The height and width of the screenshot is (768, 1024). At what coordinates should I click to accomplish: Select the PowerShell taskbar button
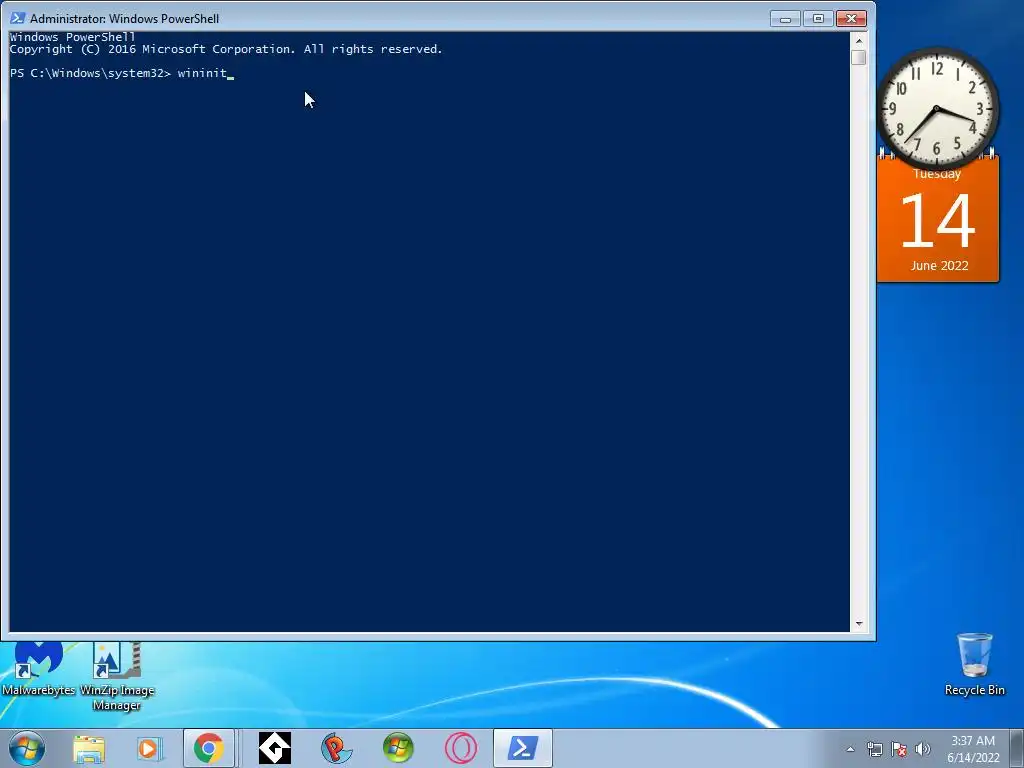(522, 748)
